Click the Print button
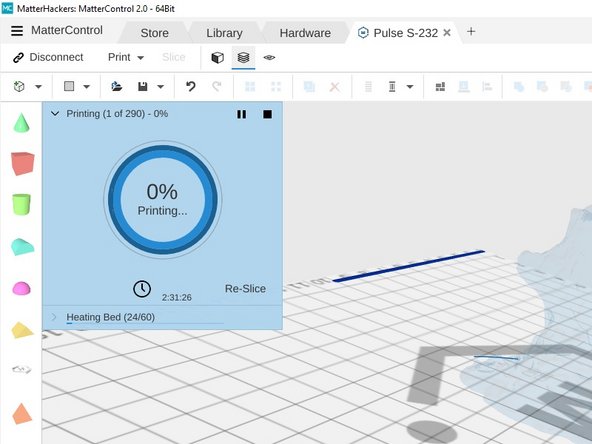 119,57
